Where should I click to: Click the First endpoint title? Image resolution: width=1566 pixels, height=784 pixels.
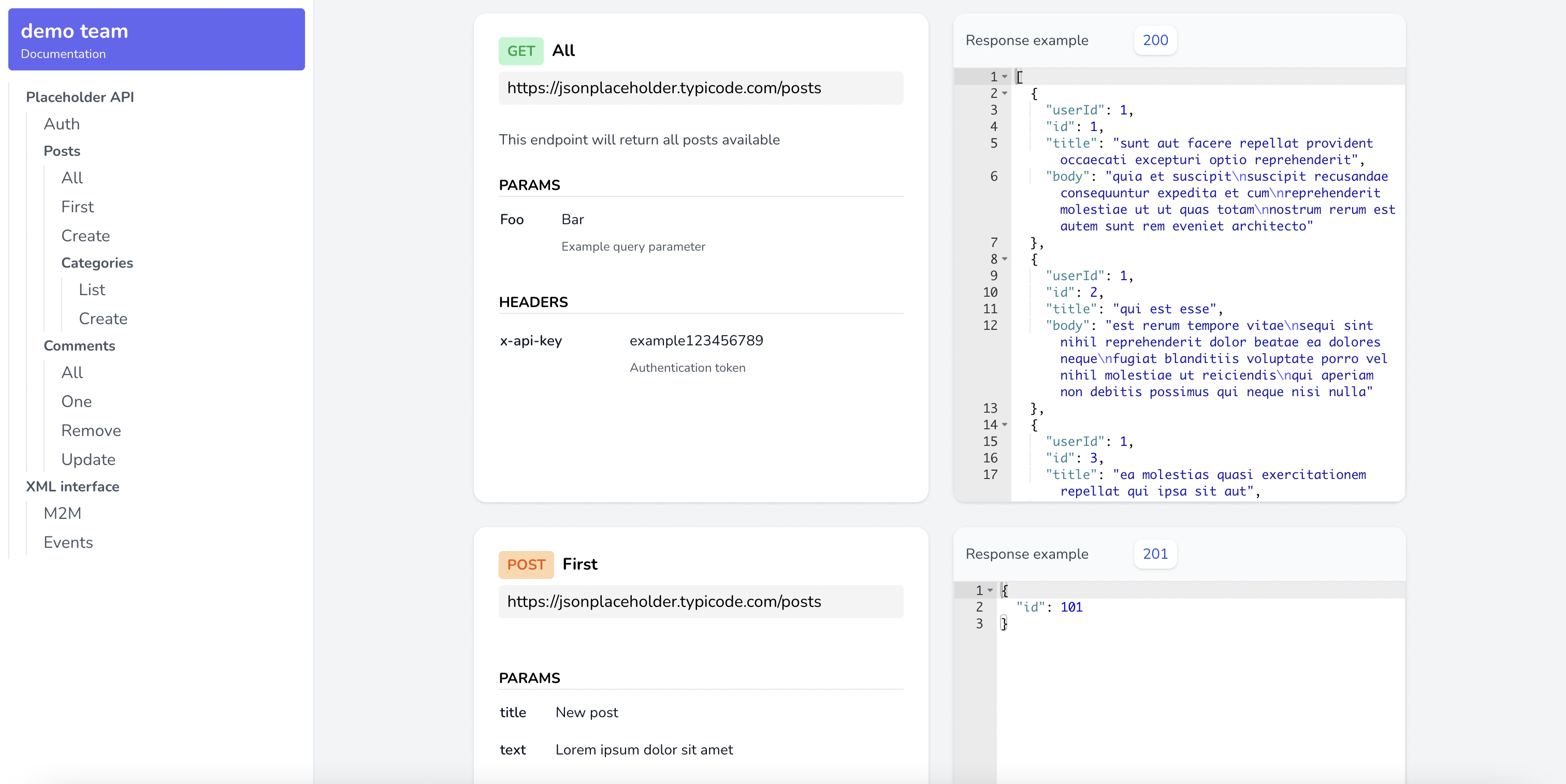[x=580, y=564]
